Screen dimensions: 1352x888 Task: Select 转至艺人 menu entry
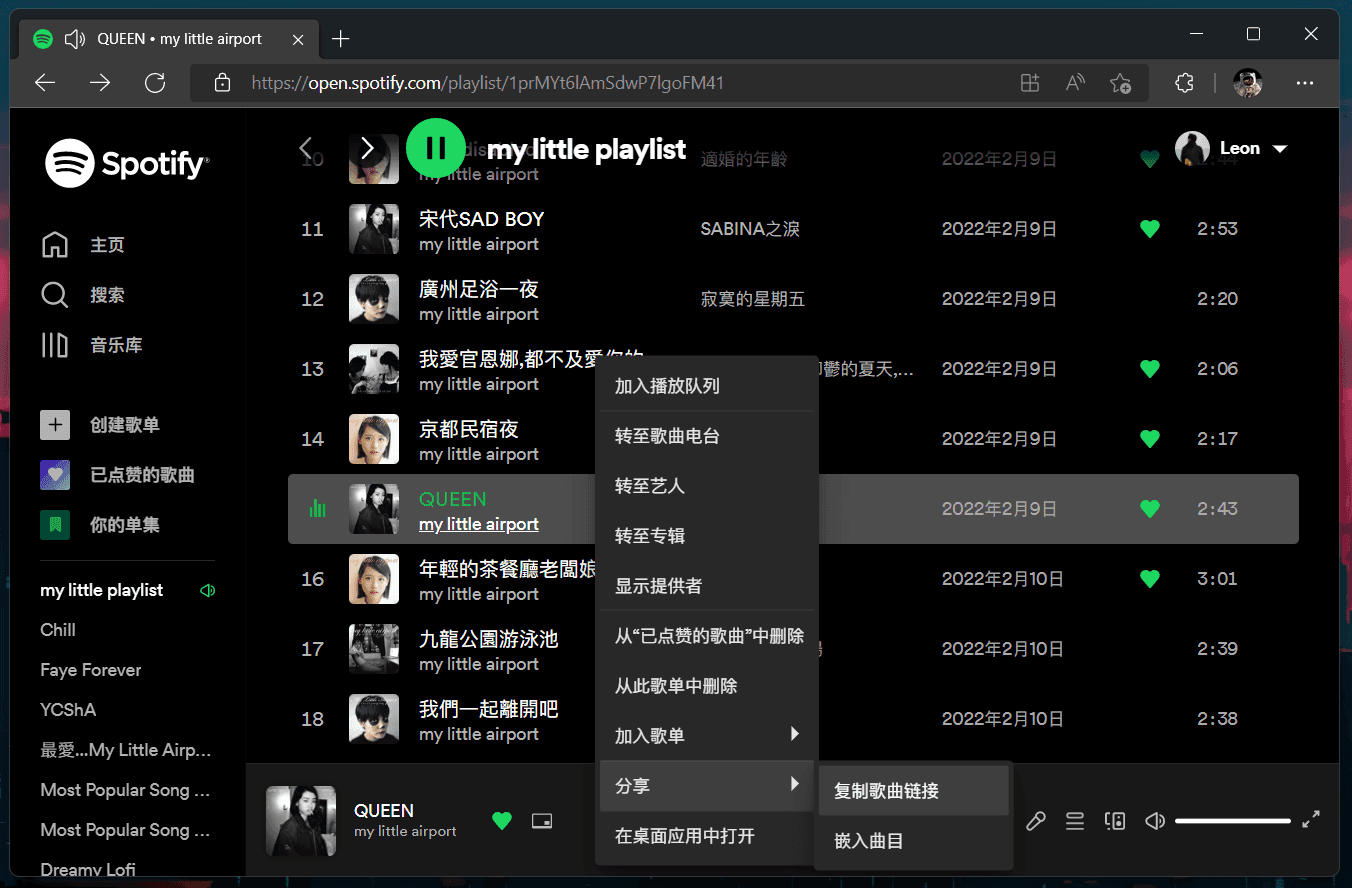tap(707, 486)
